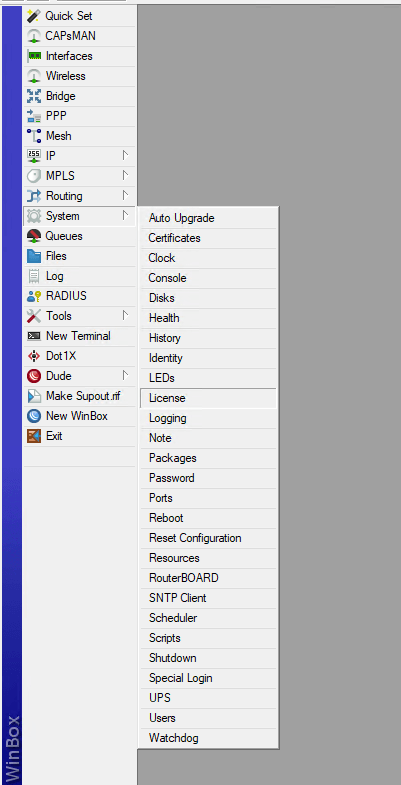Open History submenu entry
This screenshot has width=401, height=785.
pos(208,338)
